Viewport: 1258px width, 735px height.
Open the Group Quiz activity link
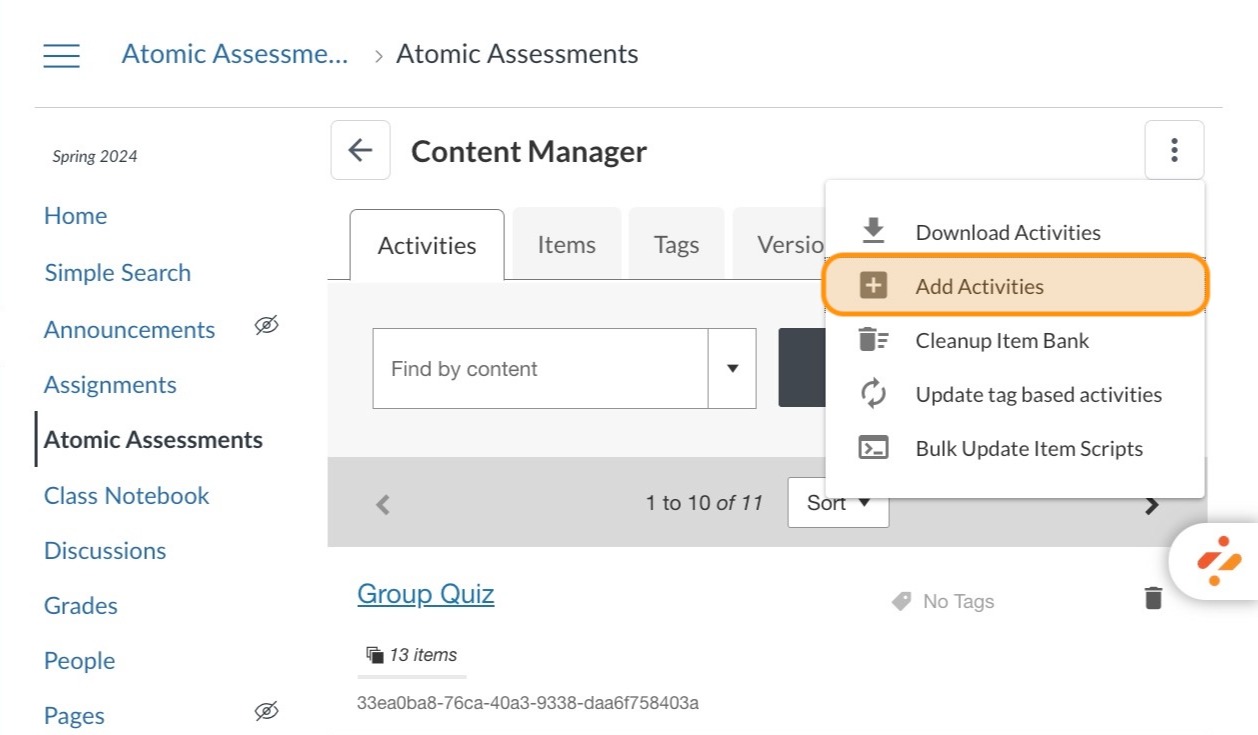point(426,594)
